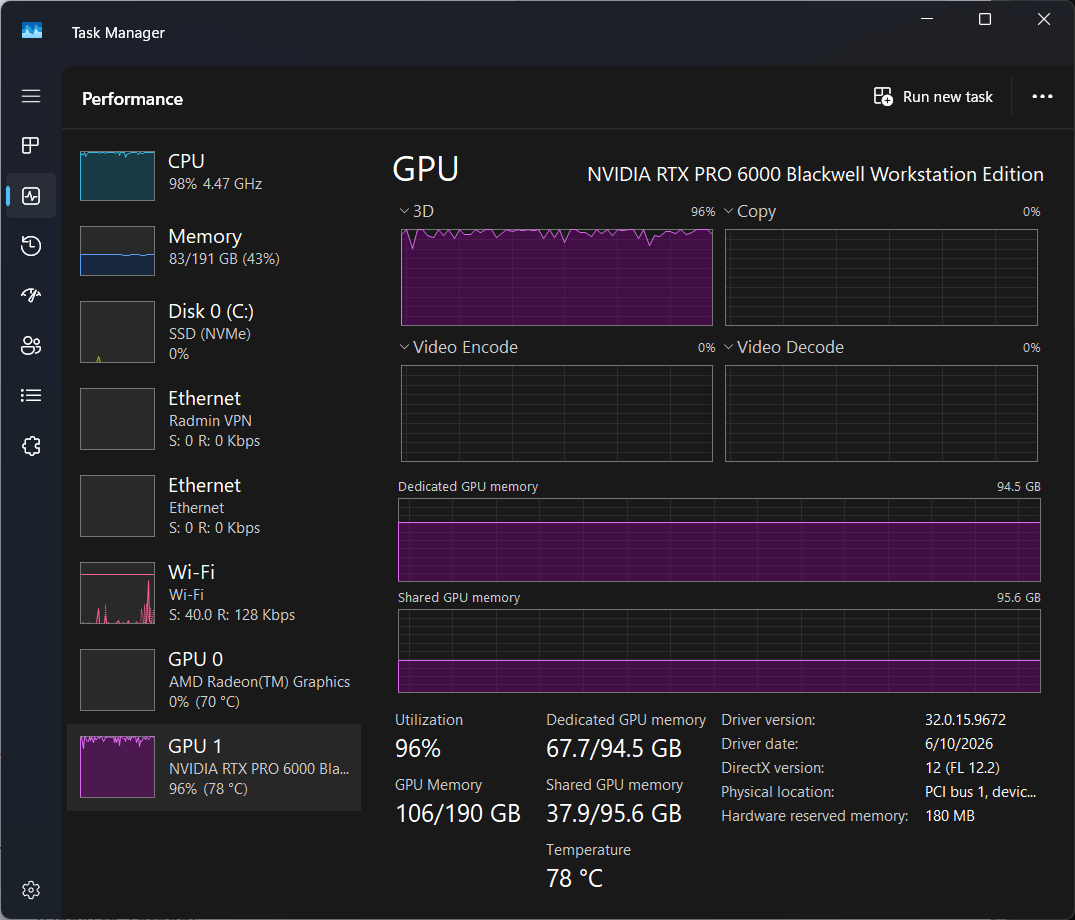1075x920 pixels.
Task: Open the Users page icon
Action: [x=31, y=346]
